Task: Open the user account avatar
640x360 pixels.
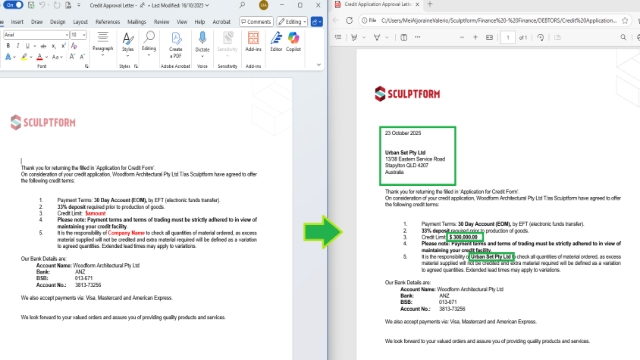Action: 264,5
